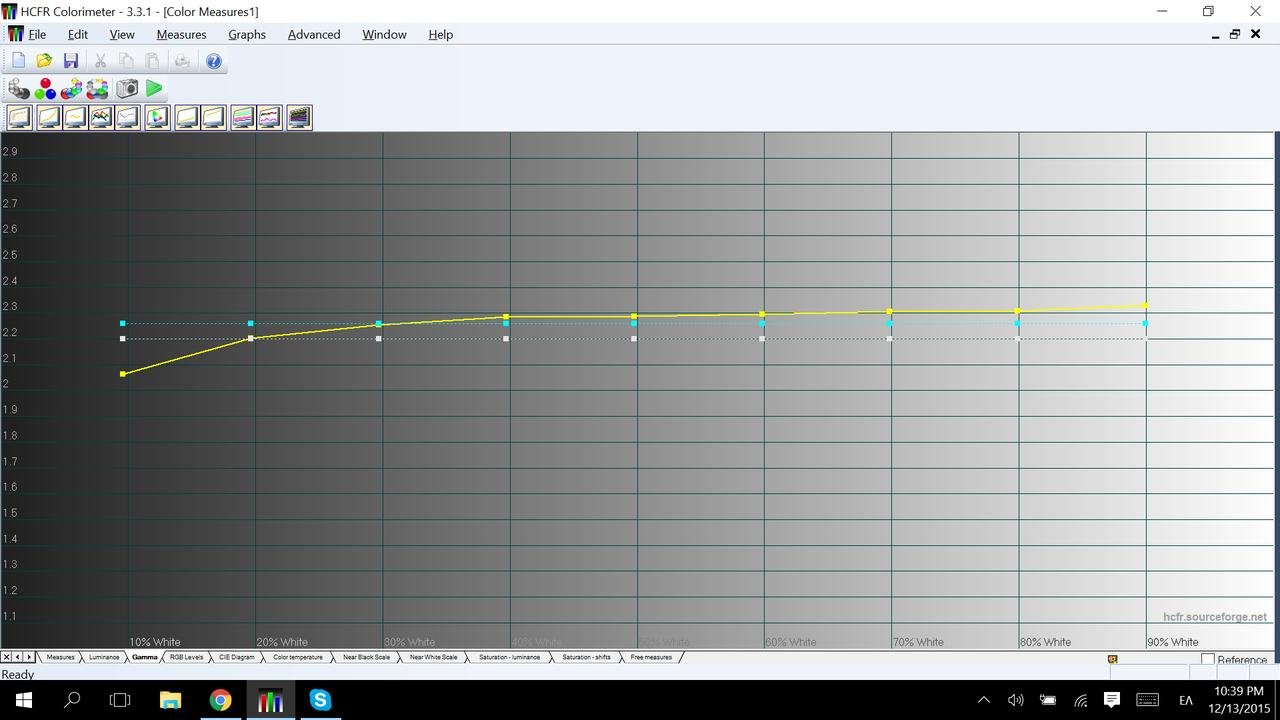
Task: Show hidden icons in the system tray
Action: (983, 700)
